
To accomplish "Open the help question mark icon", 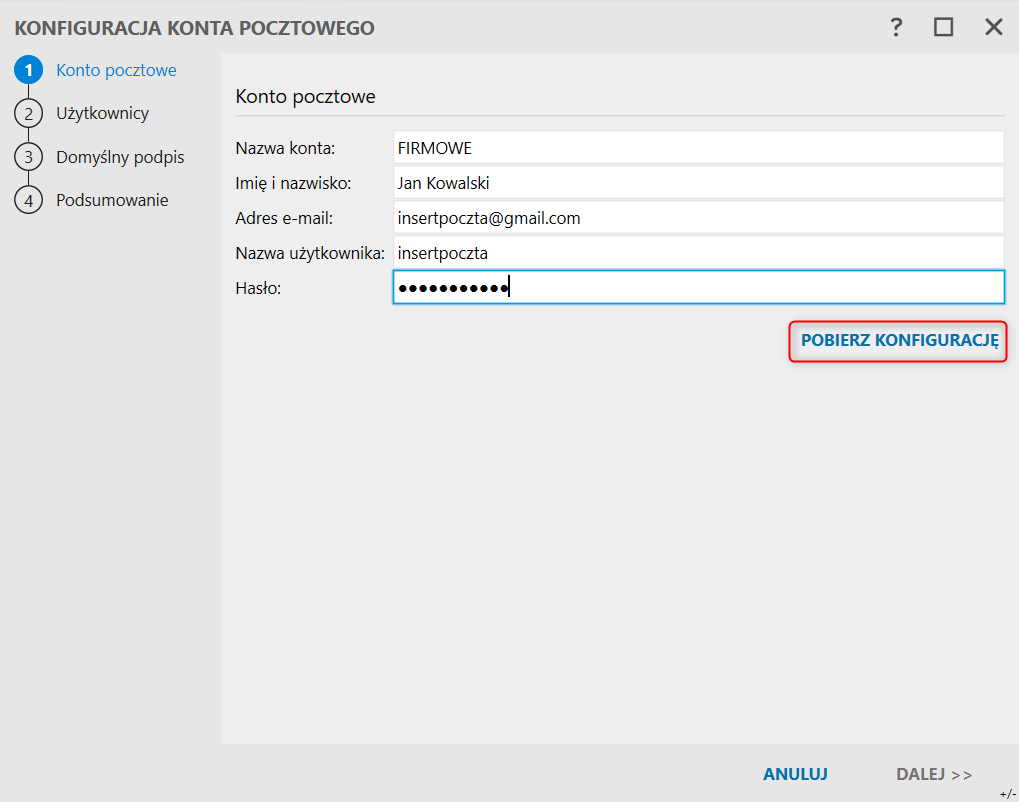I will (x=896, y=27).
